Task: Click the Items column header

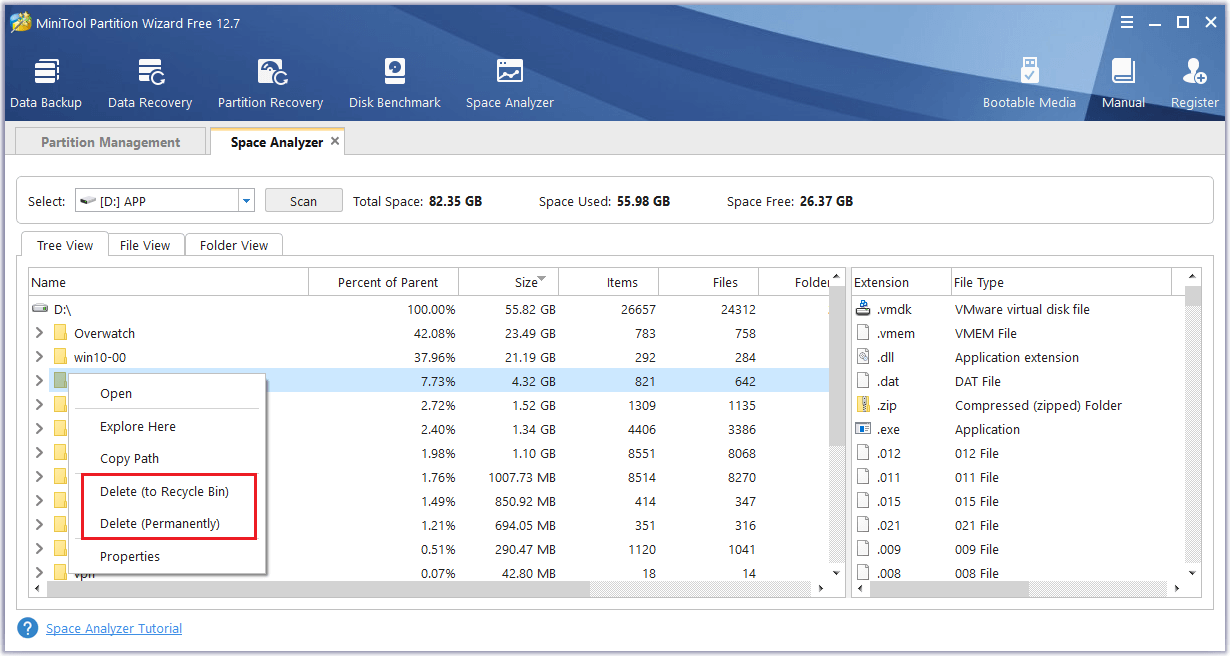Action: click(608, 282)
